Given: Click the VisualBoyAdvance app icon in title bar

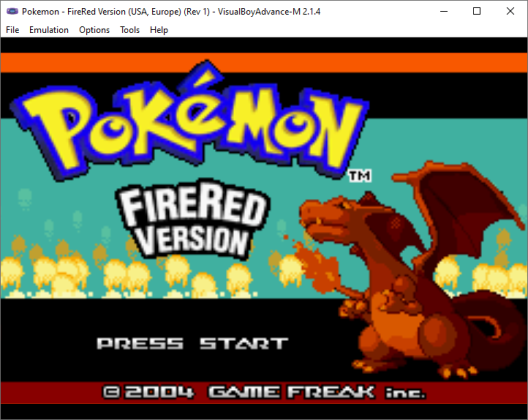Looking at the screenshot, I should (12, 11).
